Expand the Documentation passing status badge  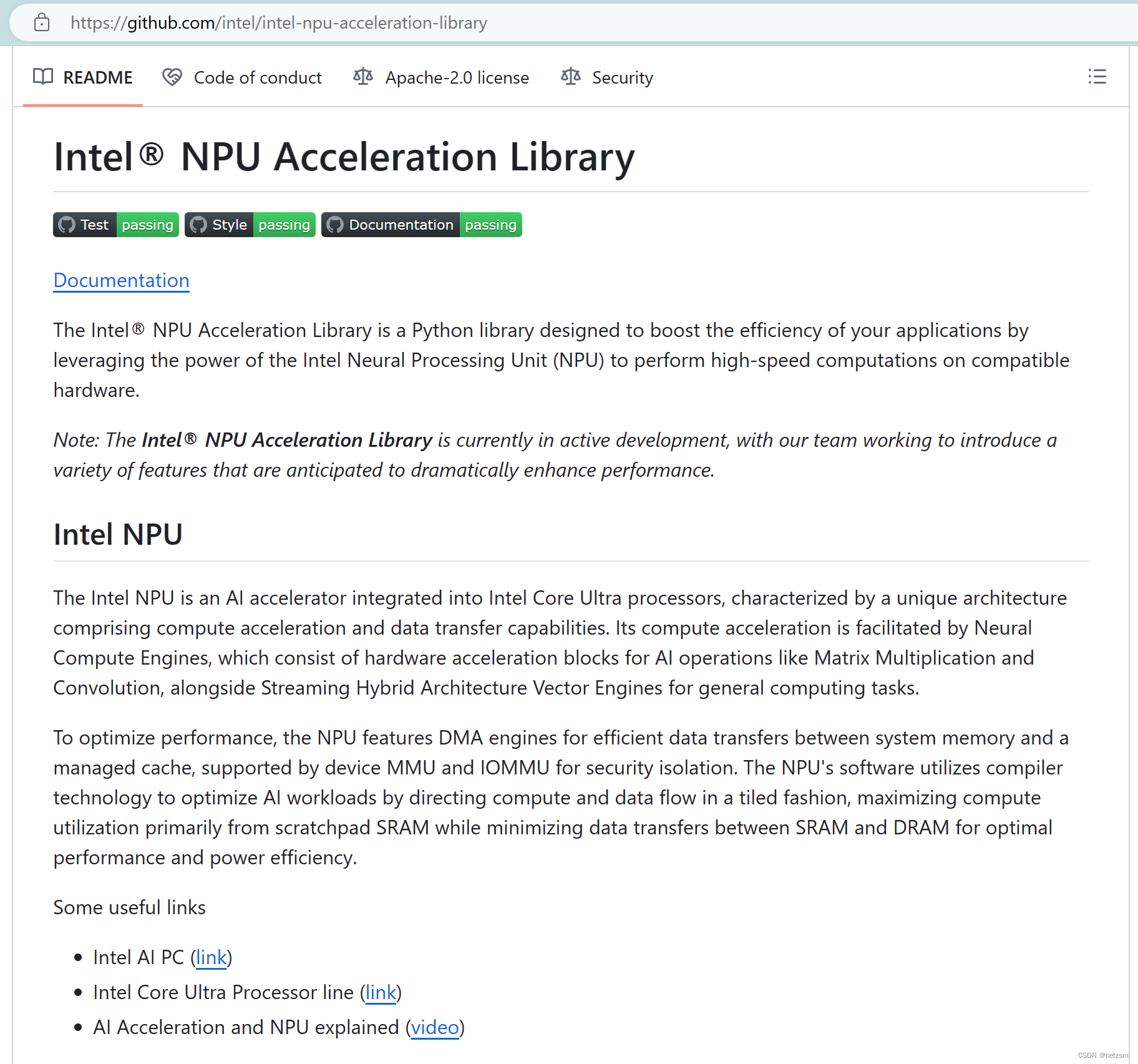pyautogui.click(x=422, y=225)
